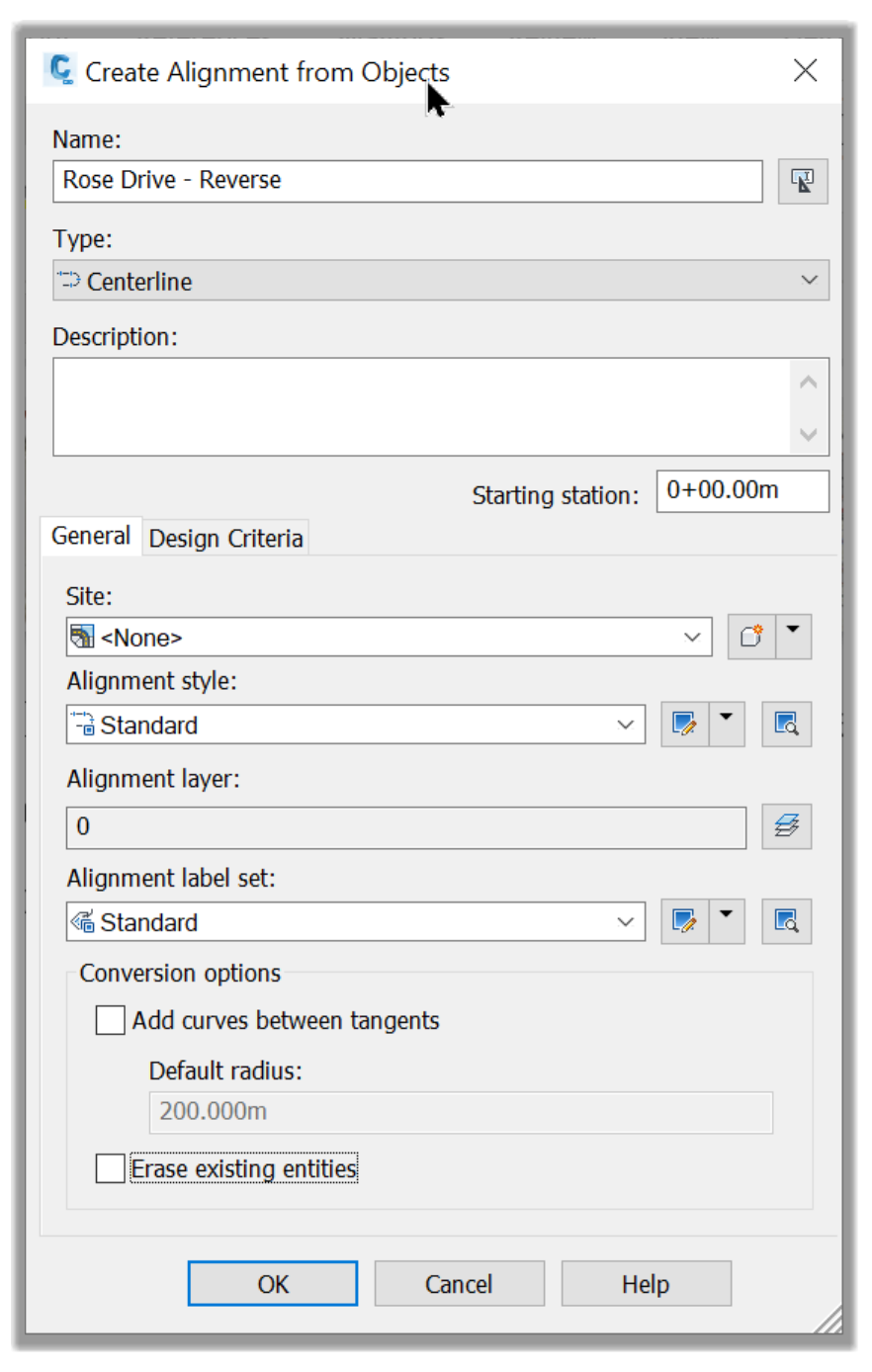872x1372 pixels.
Task: Click the layer selection icon beside Alignment layer
Action: coord(786,826)
